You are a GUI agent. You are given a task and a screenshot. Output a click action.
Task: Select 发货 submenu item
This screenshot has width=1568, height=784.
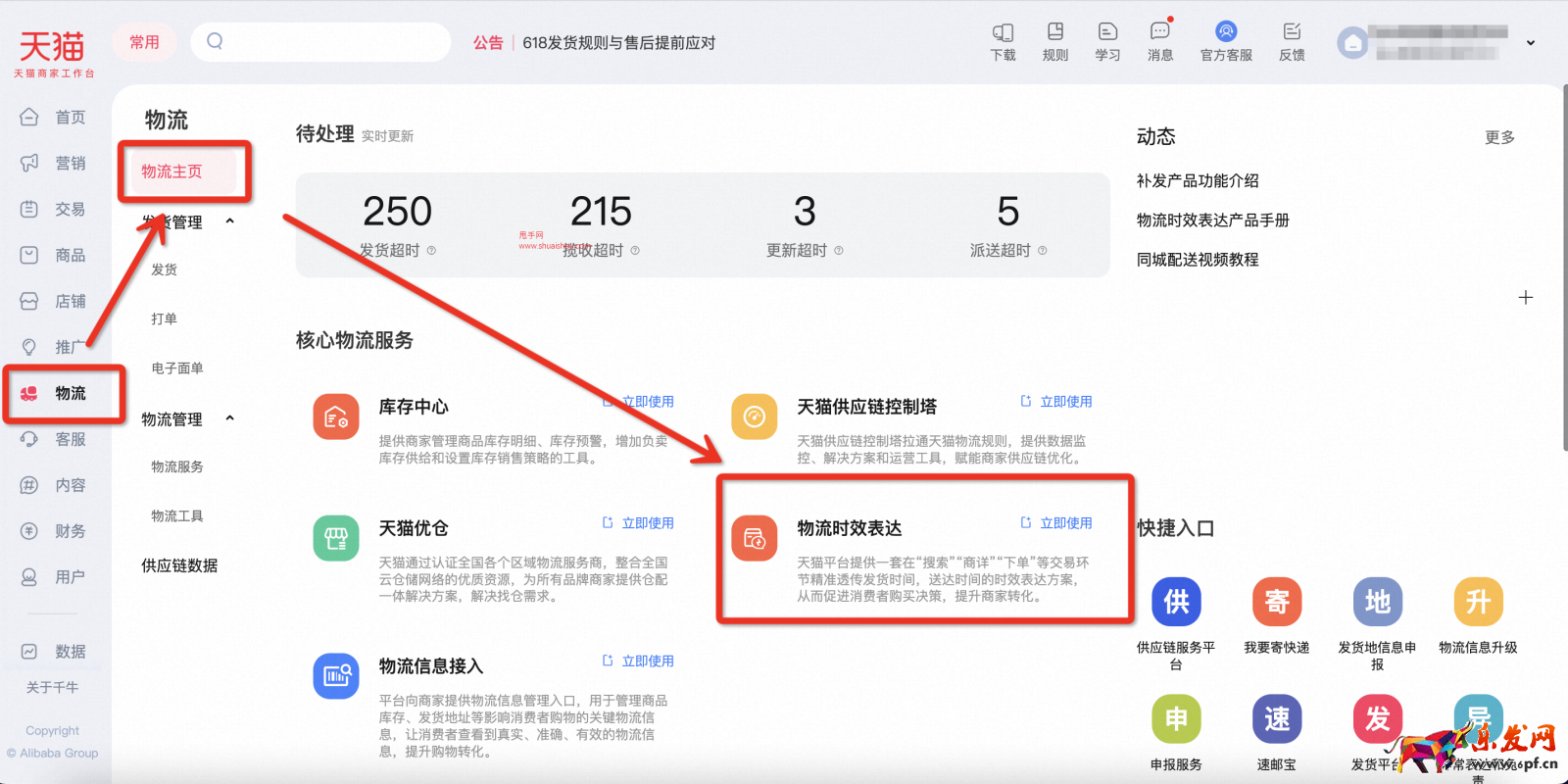point(165,269)
